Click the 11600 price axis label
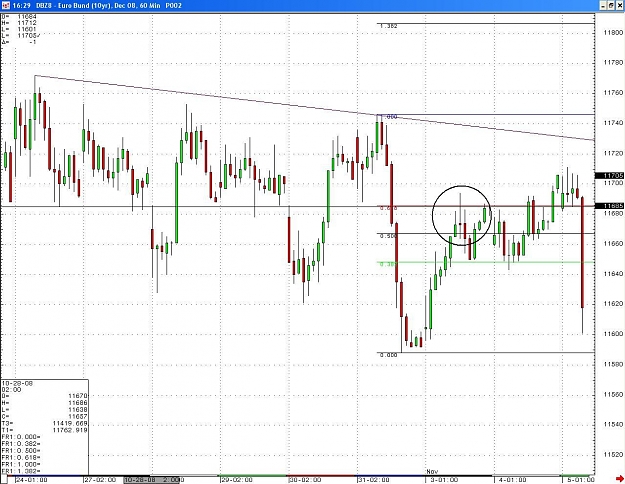 (613, 334)
